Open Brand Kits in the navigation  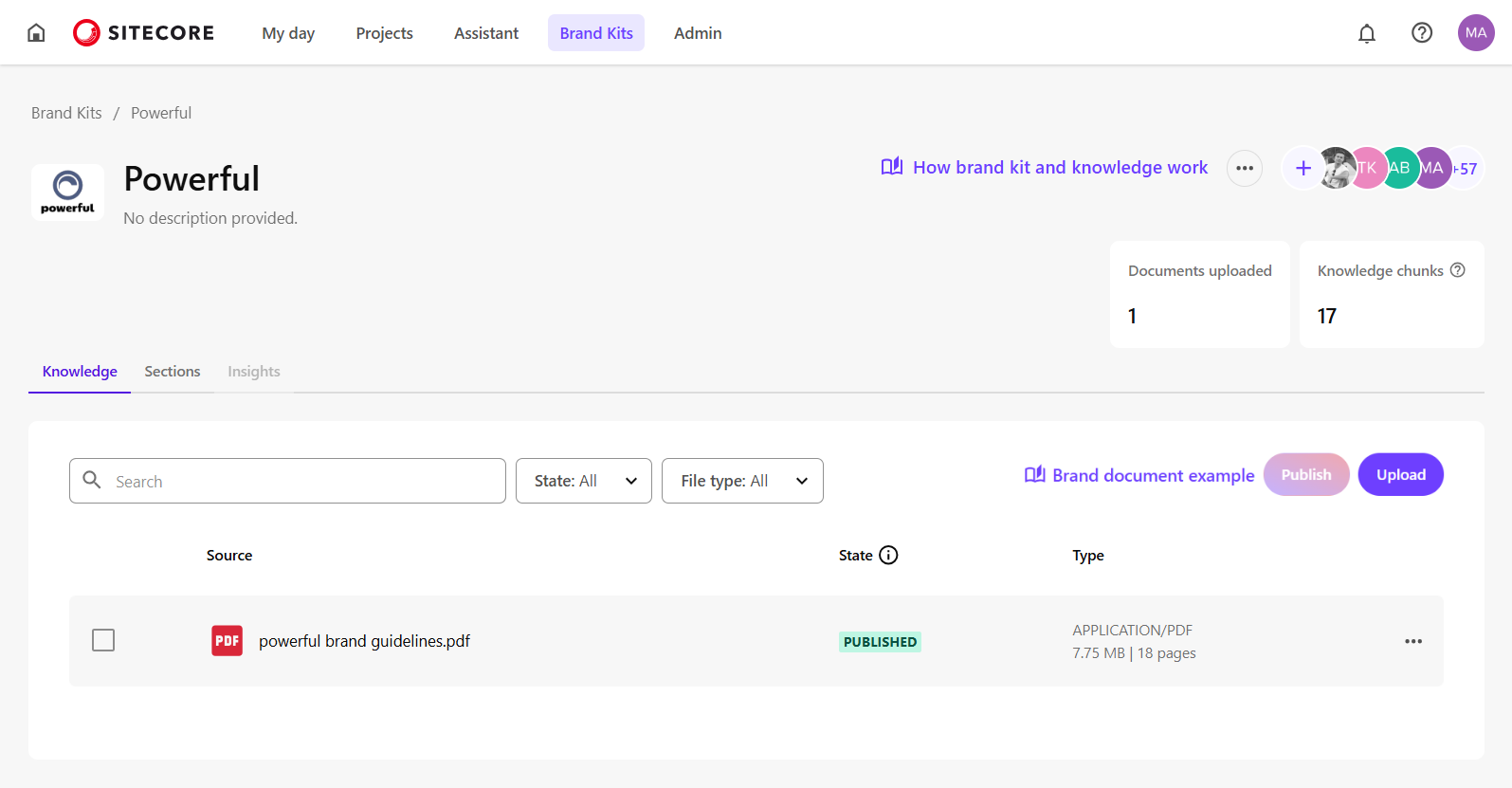click(x=596, y=33)
